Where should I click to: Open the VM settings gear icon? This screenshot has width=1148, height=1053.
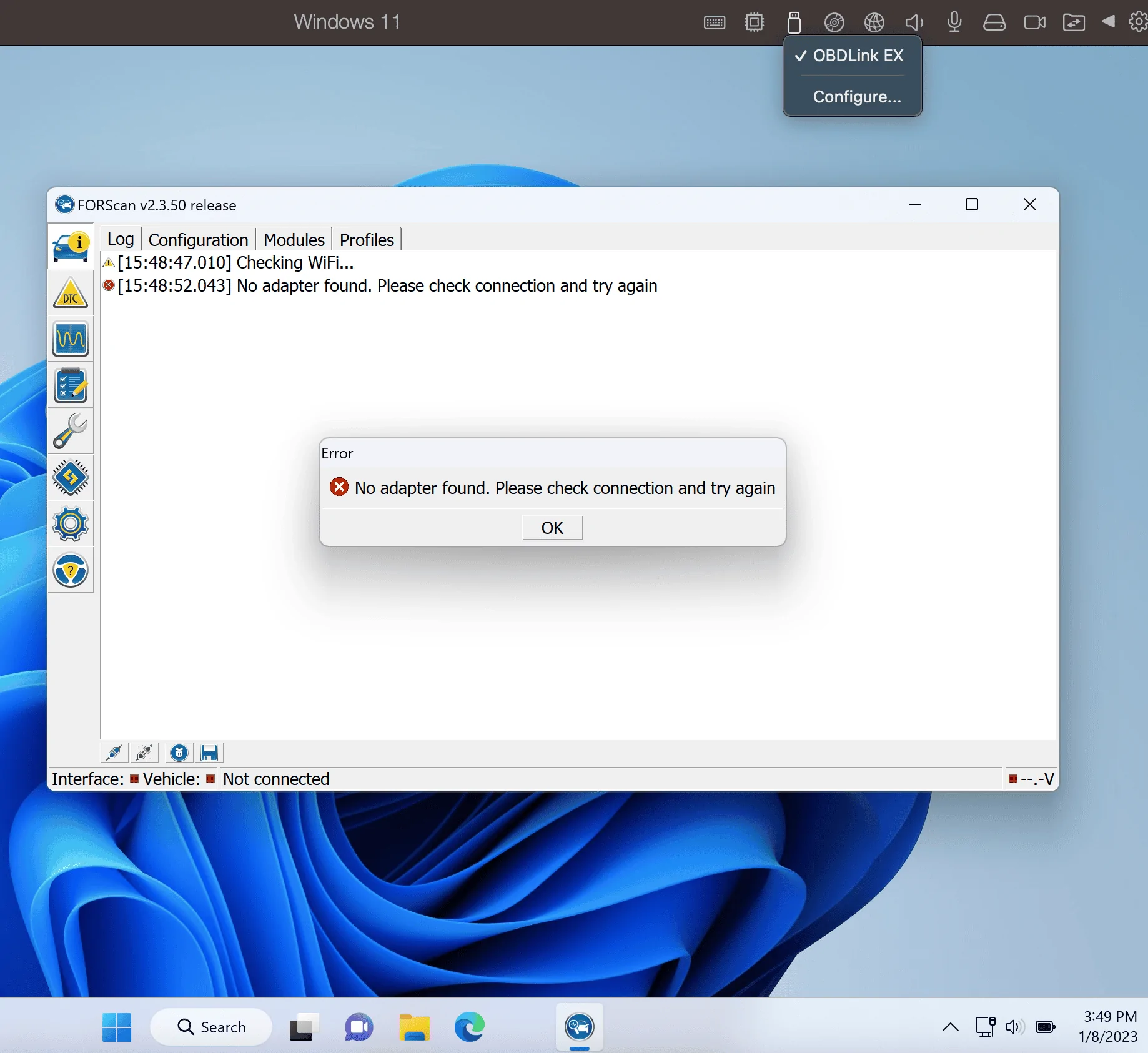click(1138, 22)
